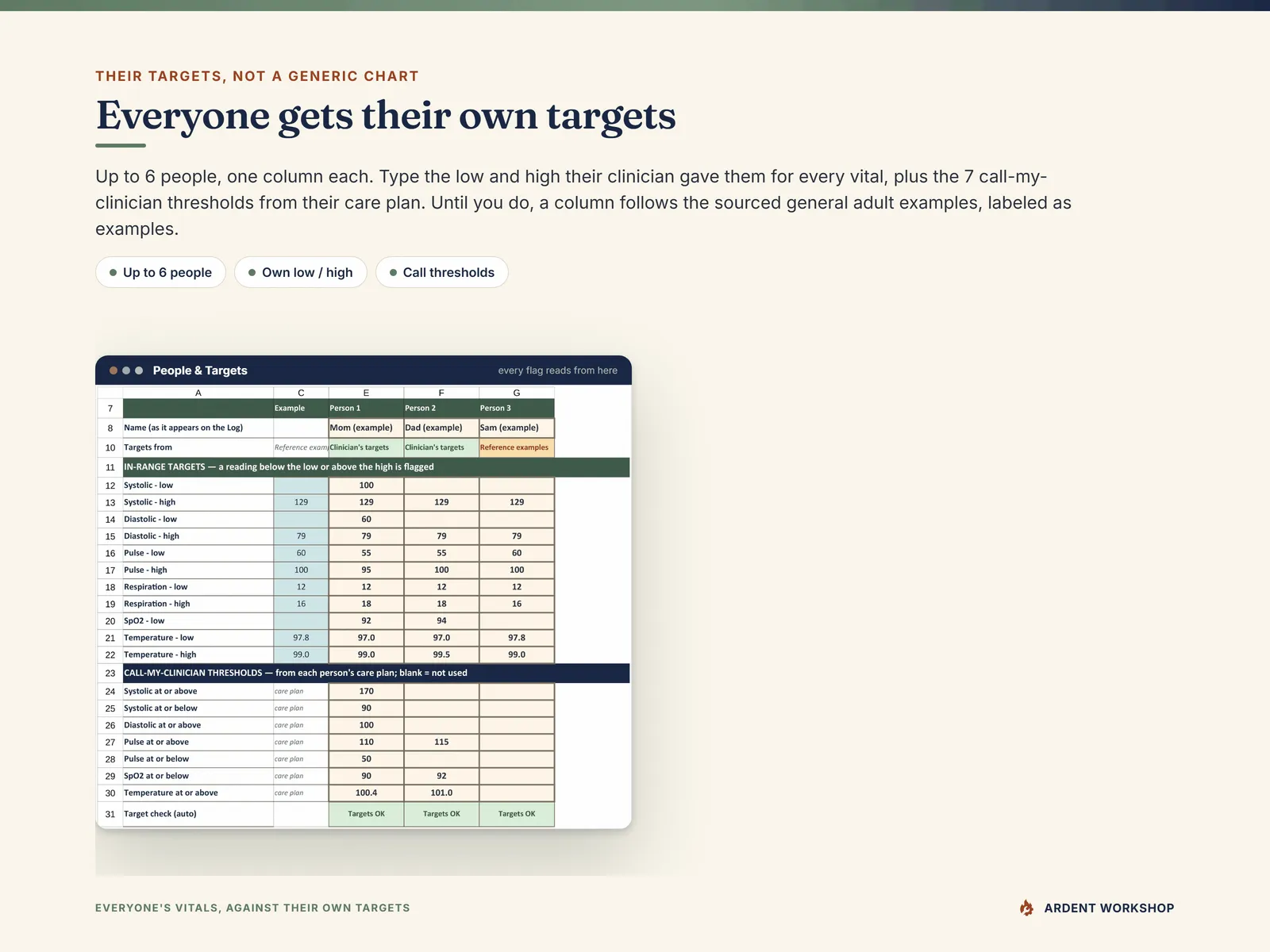Click the orange "Reference examples" cell

[517, 447]
